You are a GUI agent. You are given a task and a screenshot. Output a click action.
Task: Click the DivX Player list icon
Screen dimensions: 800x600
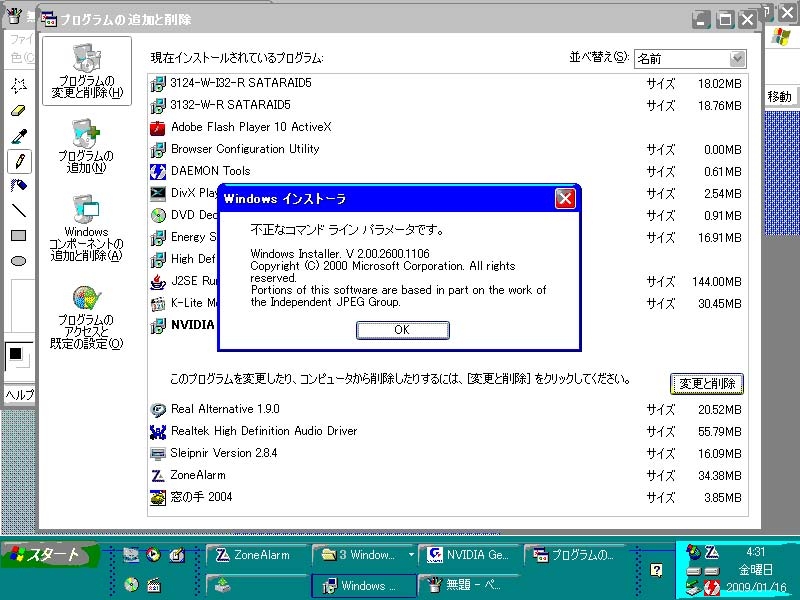158,193
